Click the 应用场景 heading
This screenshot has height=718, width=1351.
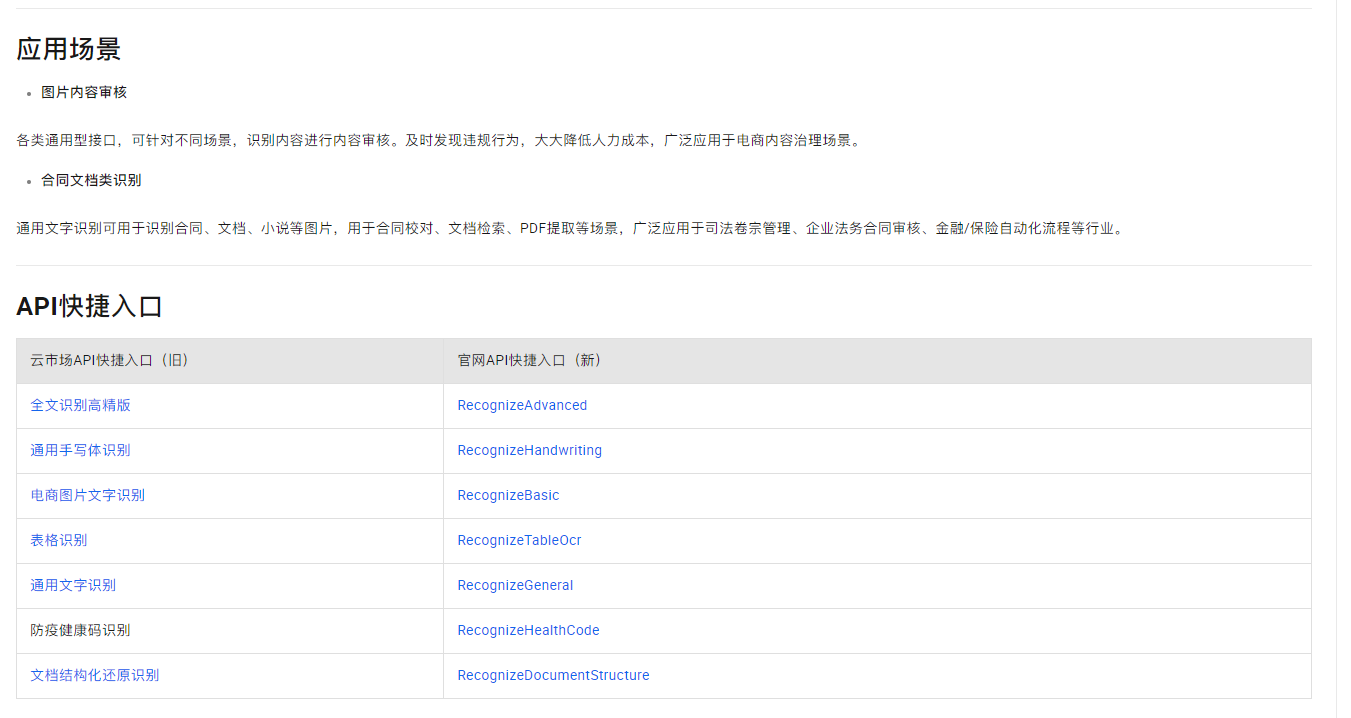pyautogui.click(x=69, y=49)
